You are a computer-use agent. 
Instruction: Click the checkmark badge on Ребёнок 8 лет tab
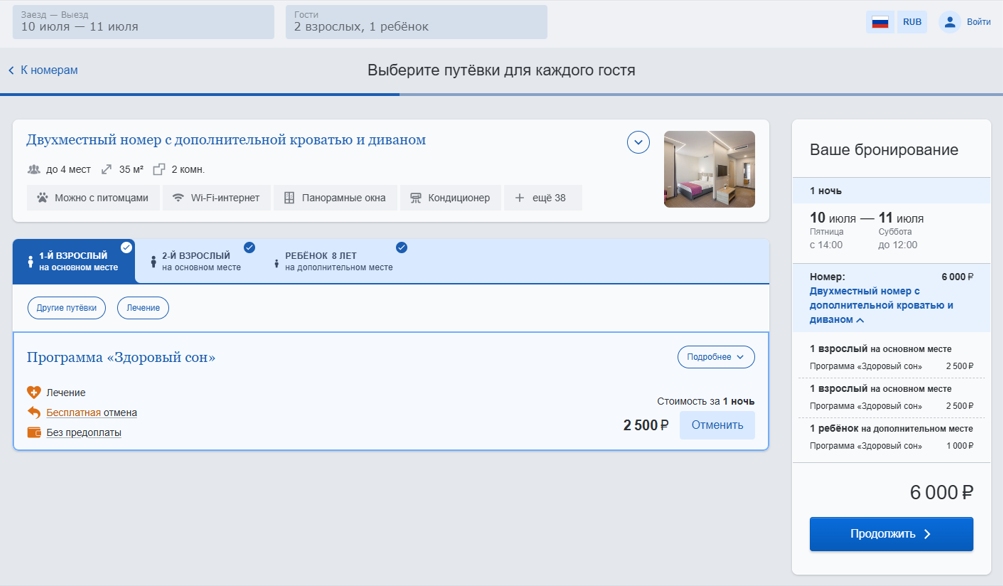(402, 248)
